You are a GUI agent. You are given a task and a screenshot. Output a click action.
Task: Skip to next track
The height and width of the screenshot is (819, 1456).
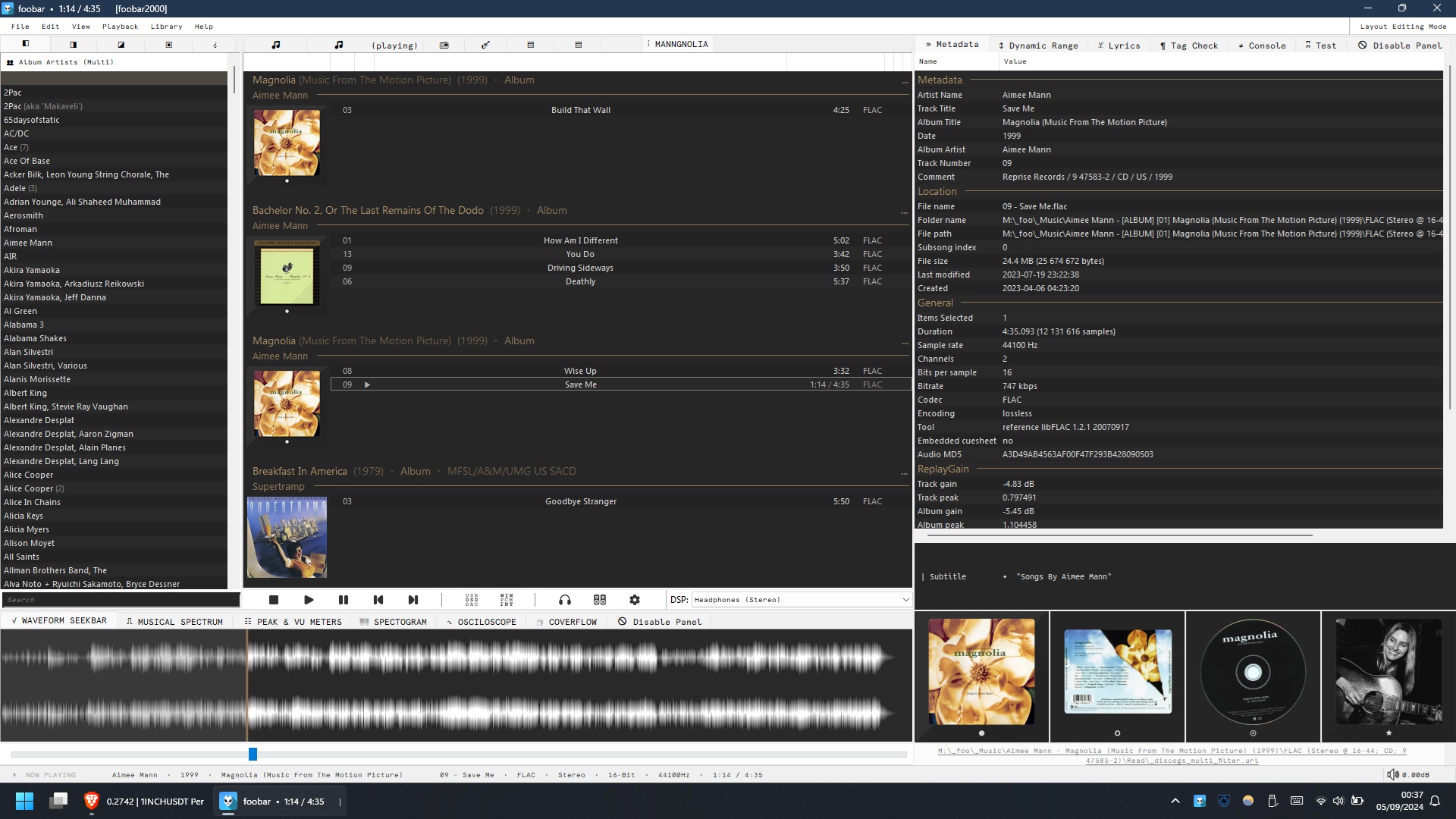413,600
